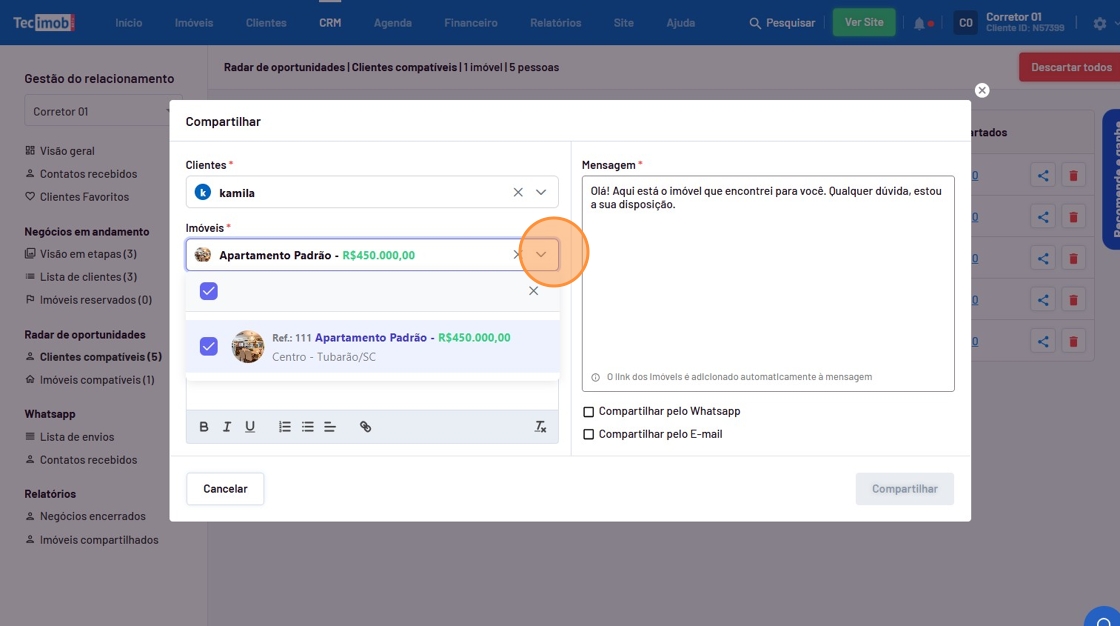1120x626 pixels.
Task: Insert a bulleted list in editor
Action: click(308, 427)
